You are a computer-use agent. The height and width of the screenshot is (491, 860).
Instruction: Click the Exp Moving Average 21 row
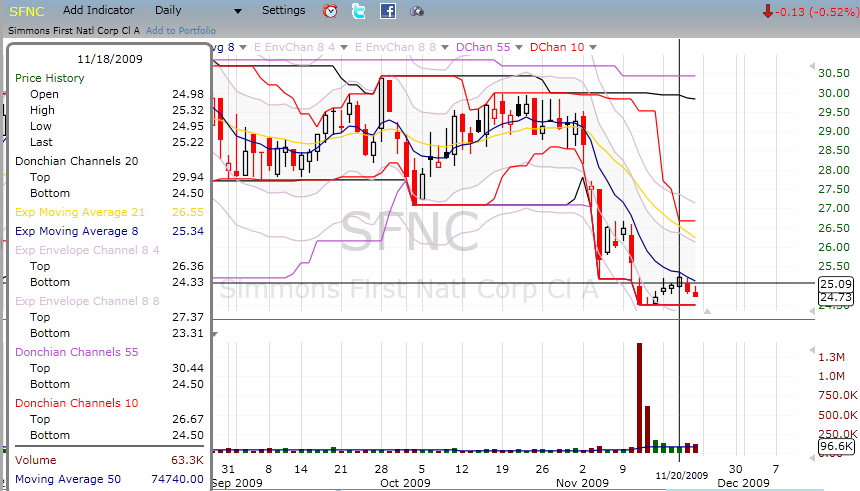click(109, 212)
